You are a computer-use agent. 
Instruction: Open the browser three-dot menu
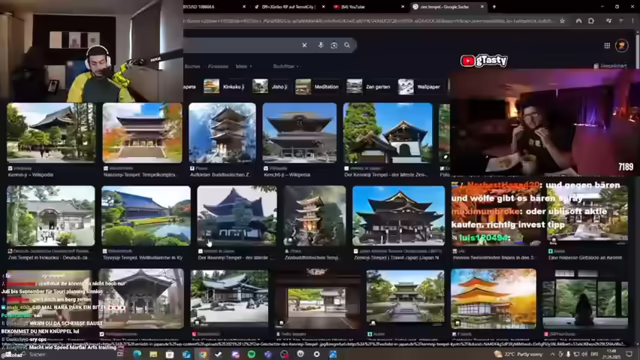pos(633,21)
